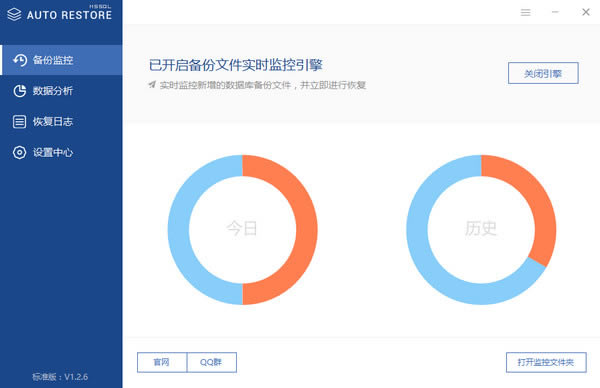Viewport: 600px width, 388px height.
Task: Click the 今日 label in chart center
Action: [242, 229]
